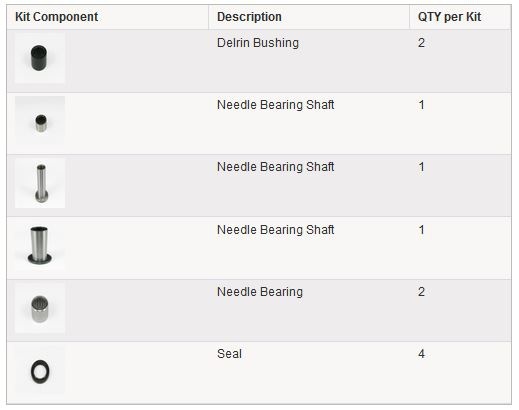519x410 pixels.
Task: Click the QTY per Kit column header
Action: click(x=449, y=17)
